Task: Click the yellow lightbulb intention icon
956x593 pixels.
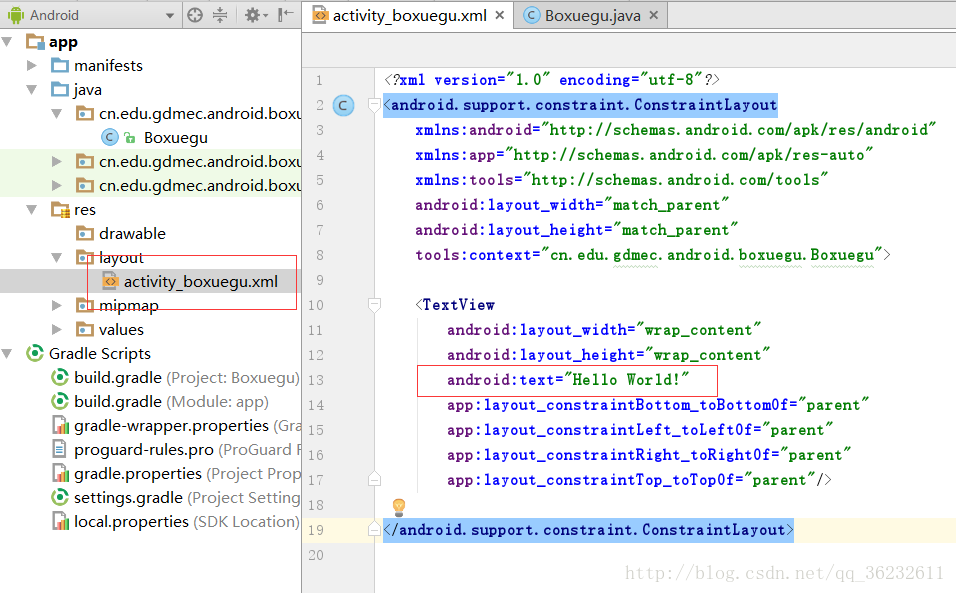Action: (x=399, y=506)
